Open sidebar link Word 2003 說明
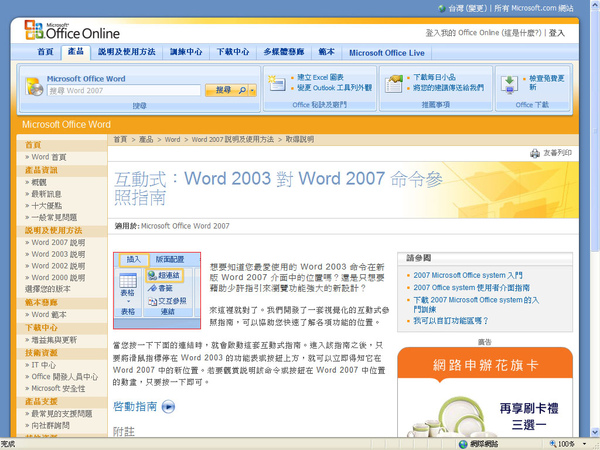Image resolution: width=600 pixels, height=450 pixels. [x=58, y=254]
